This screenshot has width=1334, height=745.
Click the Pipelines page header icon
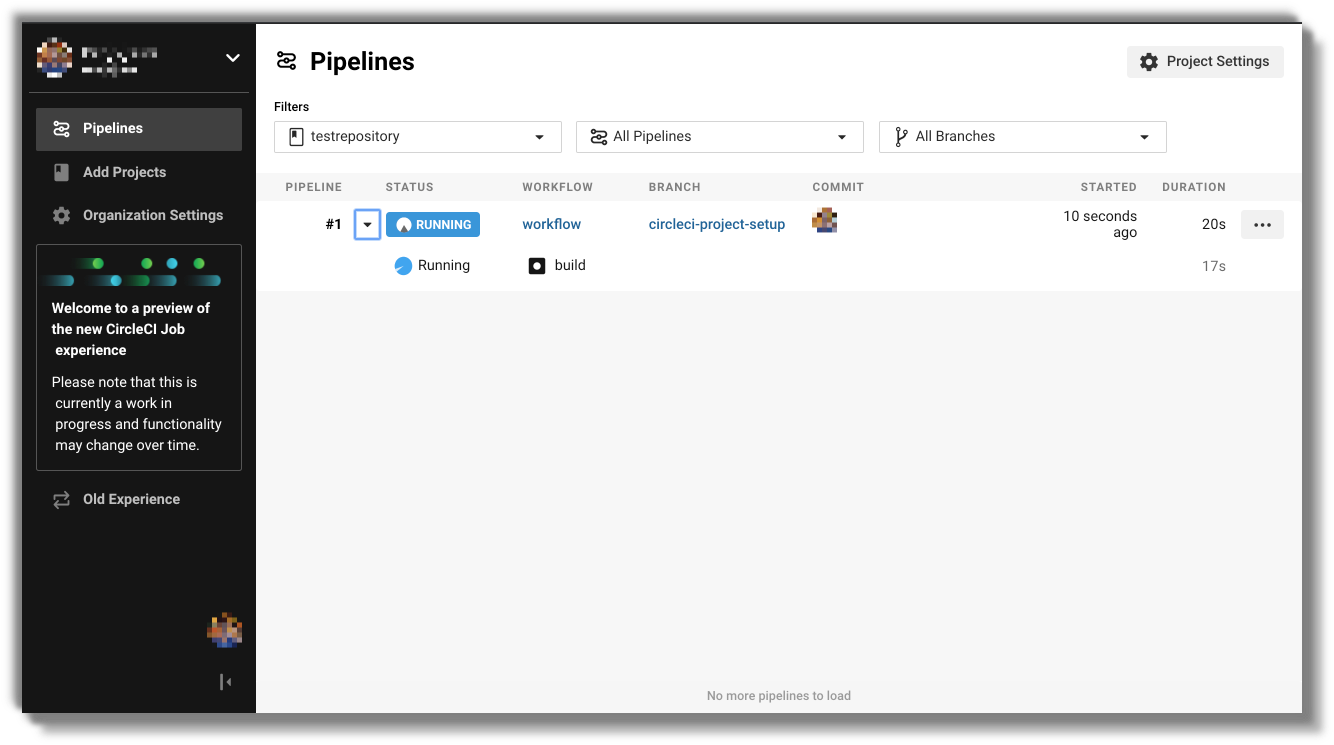coord(287,61)
